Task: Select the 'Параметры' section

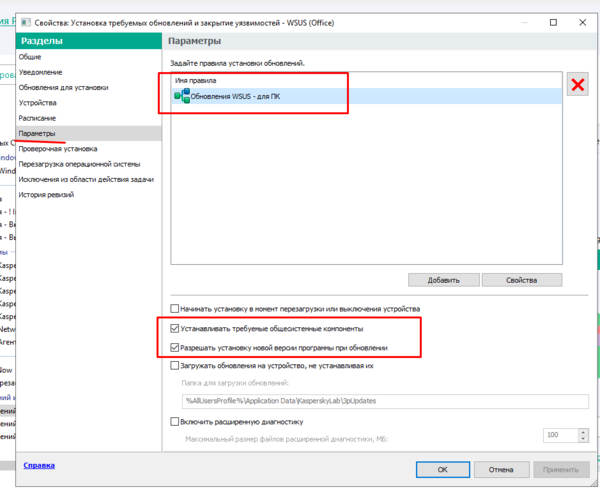Action: pos(88,133)
